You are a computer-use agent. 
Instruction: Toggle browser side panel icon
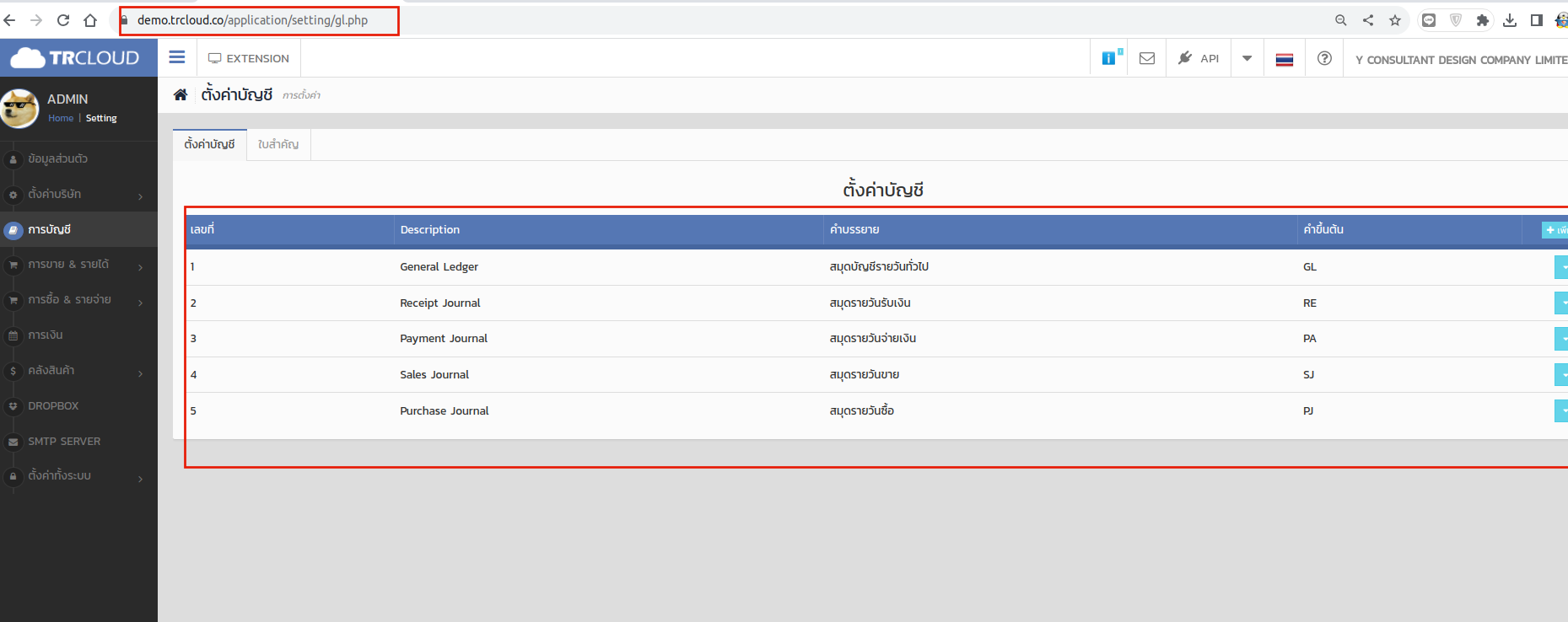coord(1537,20)
